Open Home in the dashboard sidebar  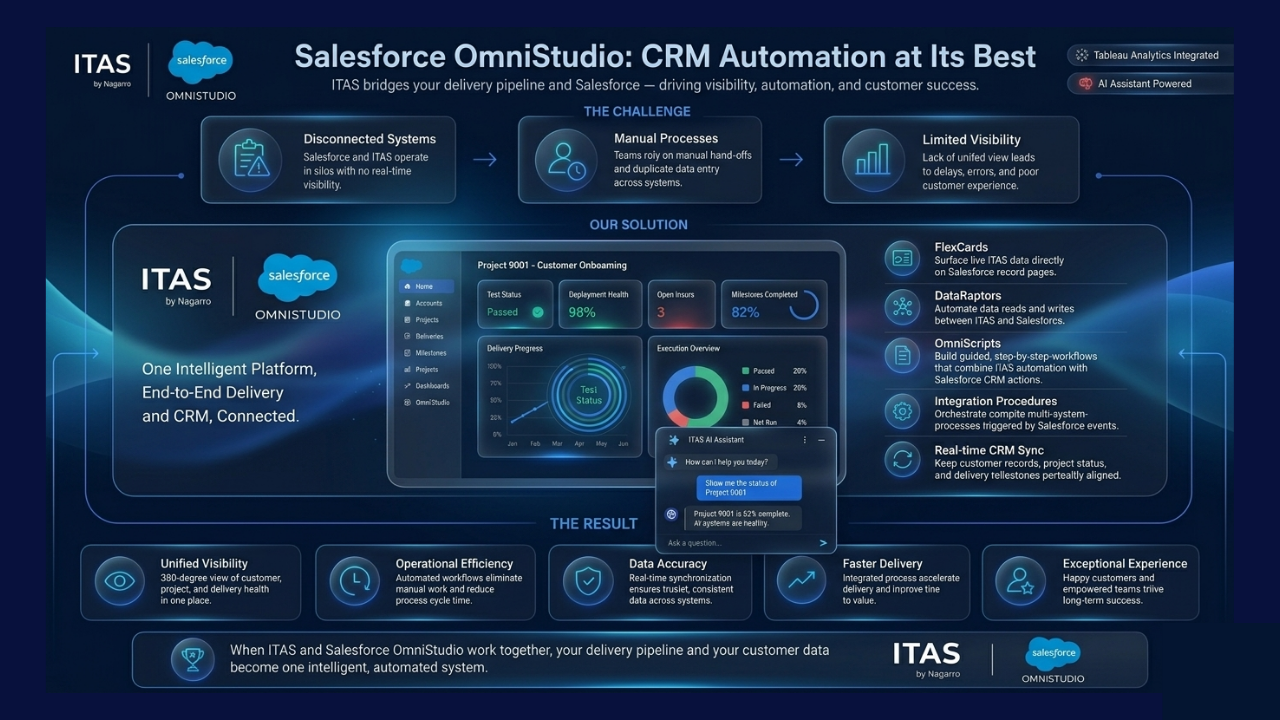427,287
